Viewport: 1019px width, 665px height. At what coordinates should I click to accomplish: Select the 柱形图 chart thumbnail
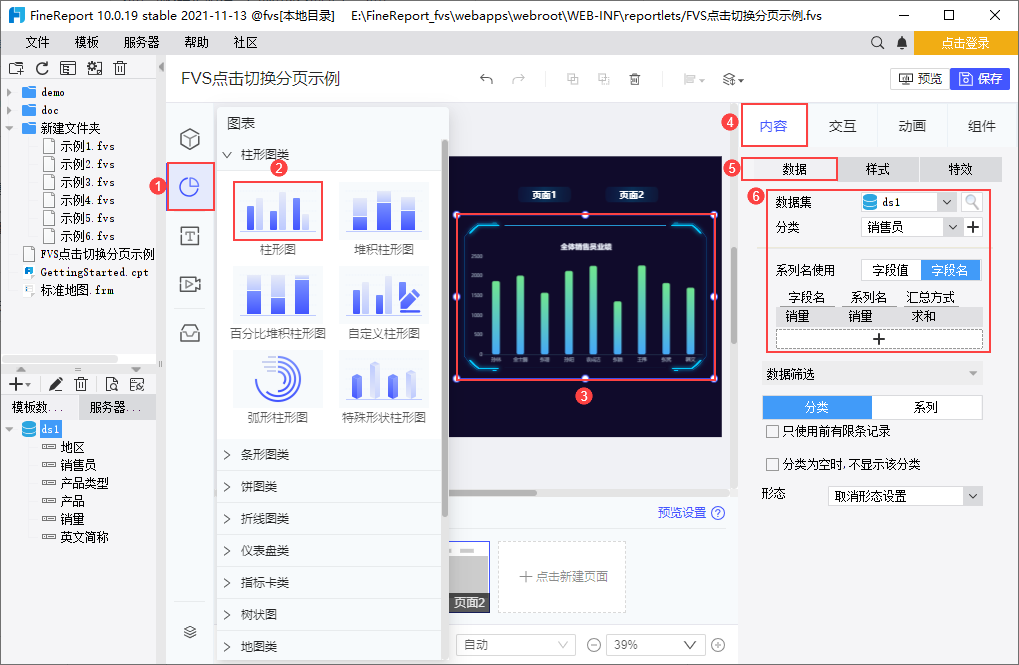coord(278,211)
